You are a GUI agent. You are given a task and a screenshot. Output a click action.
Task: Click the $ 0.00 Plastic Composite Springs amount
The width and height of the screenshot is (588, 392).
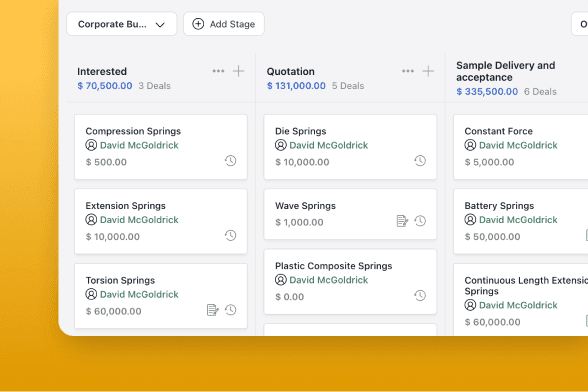pyautogui.click(x=289, y=297)
